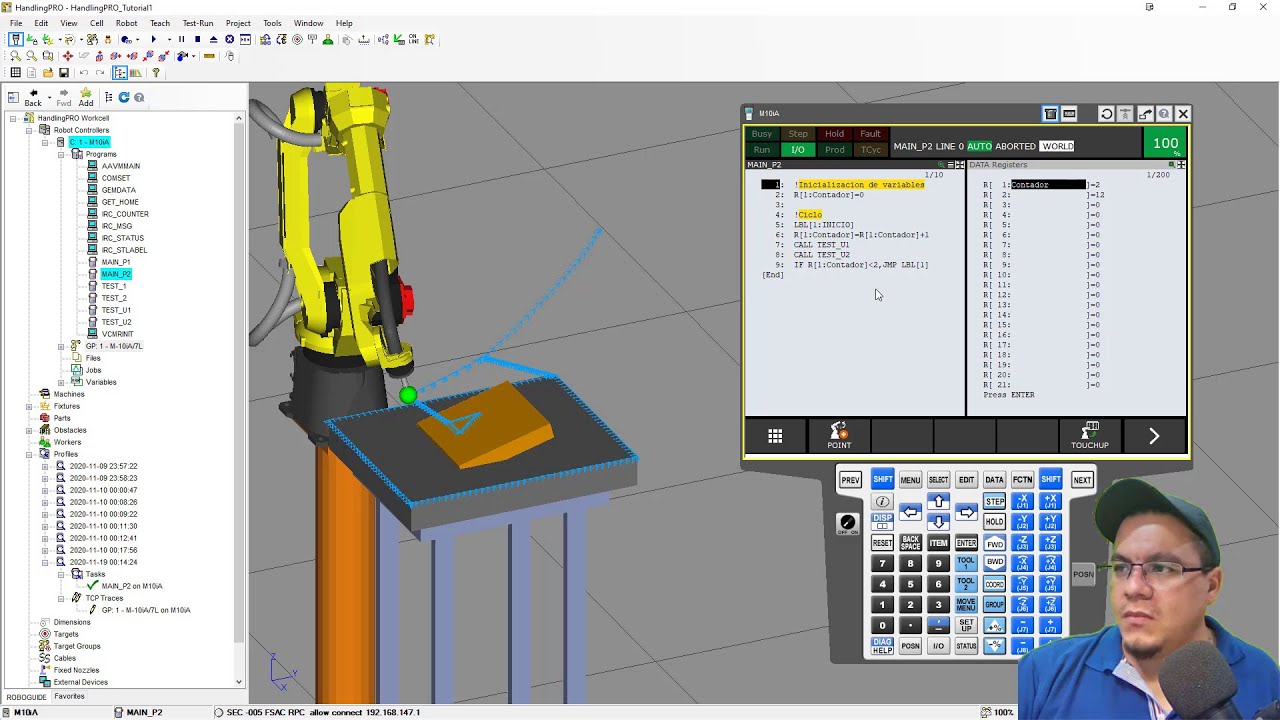1280x720 pixels.
Task: Click the +% speed override key
Action: click(x=994, y=625)
